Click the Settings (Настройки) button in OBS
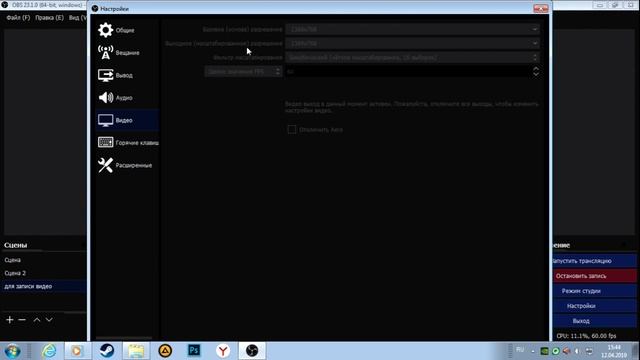Image resolution: width=640 pixels, height=360 pixels. [594, 306]
